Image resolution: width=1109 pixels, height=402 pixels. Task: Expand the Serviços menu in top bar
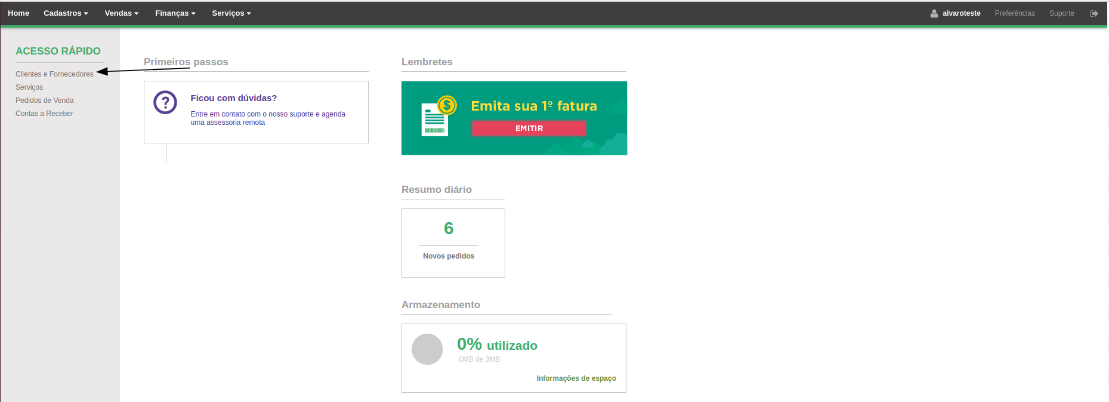(x=231, y=13)
